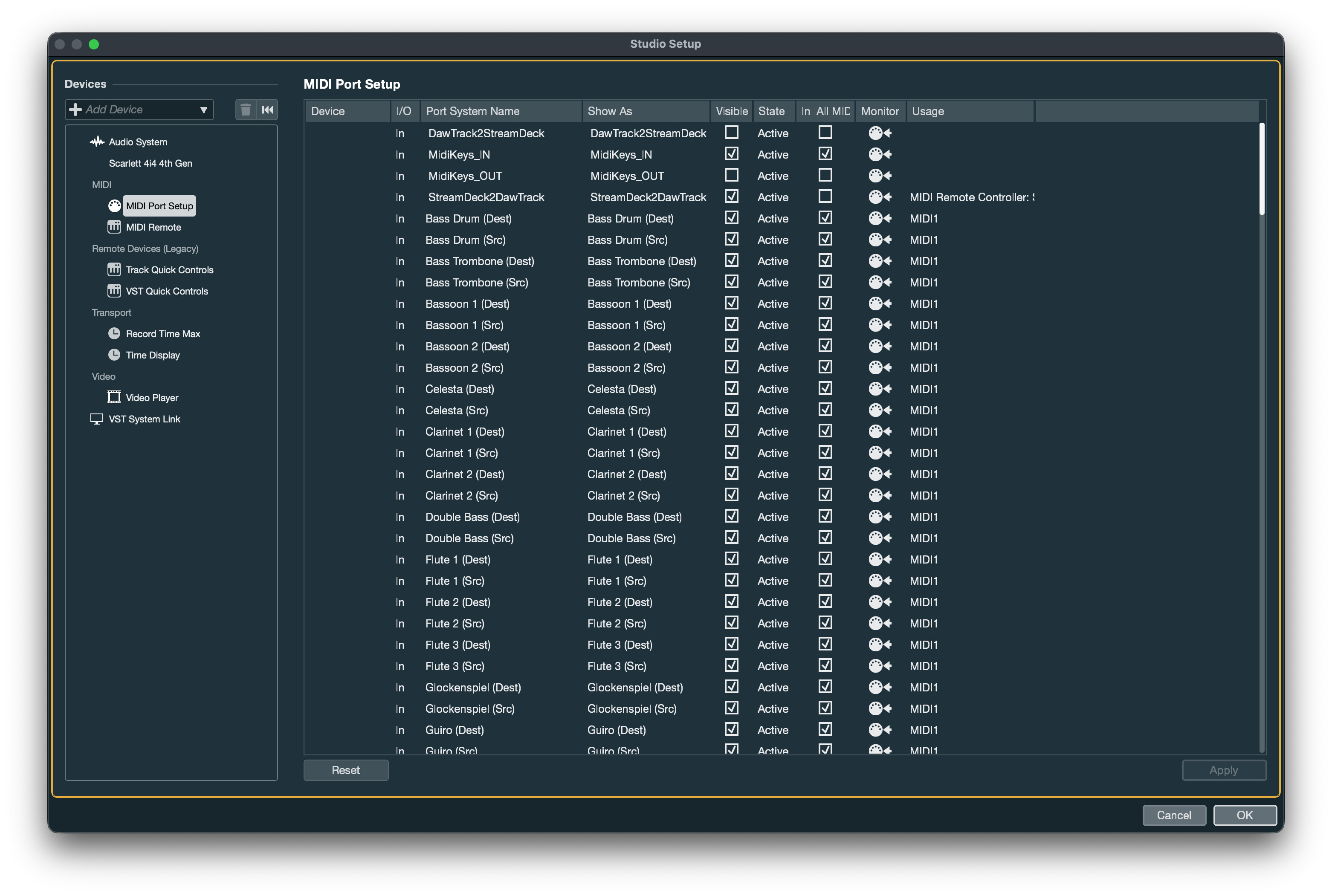Click monitor icon for the MidiKeys_IN row
1332x896 pixels.
click(880, 154)
